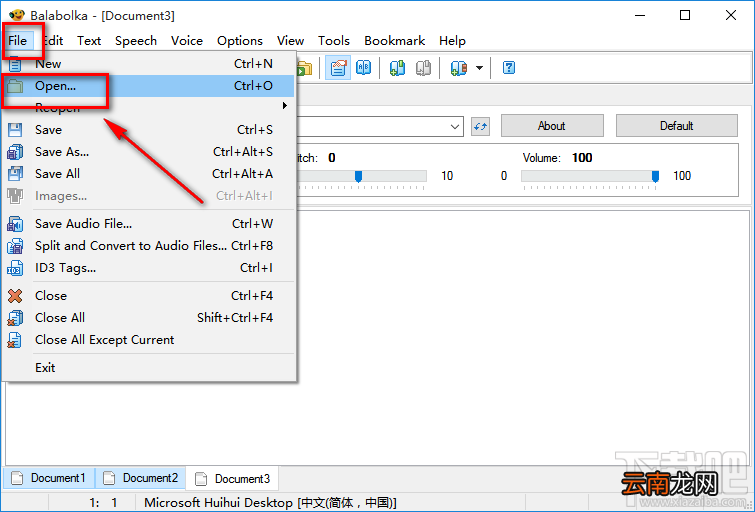Click the Open folder icon in File menu
The width and height of the screenshot is (755, 512).
click(x=15, y=86)
